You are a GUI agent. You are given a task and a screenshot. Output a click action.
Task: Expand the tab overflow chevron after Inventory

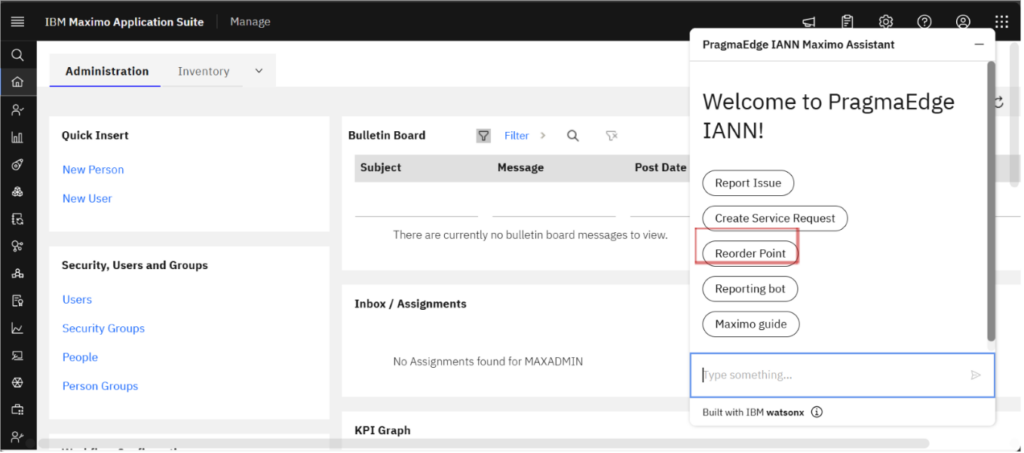[259, 70]
